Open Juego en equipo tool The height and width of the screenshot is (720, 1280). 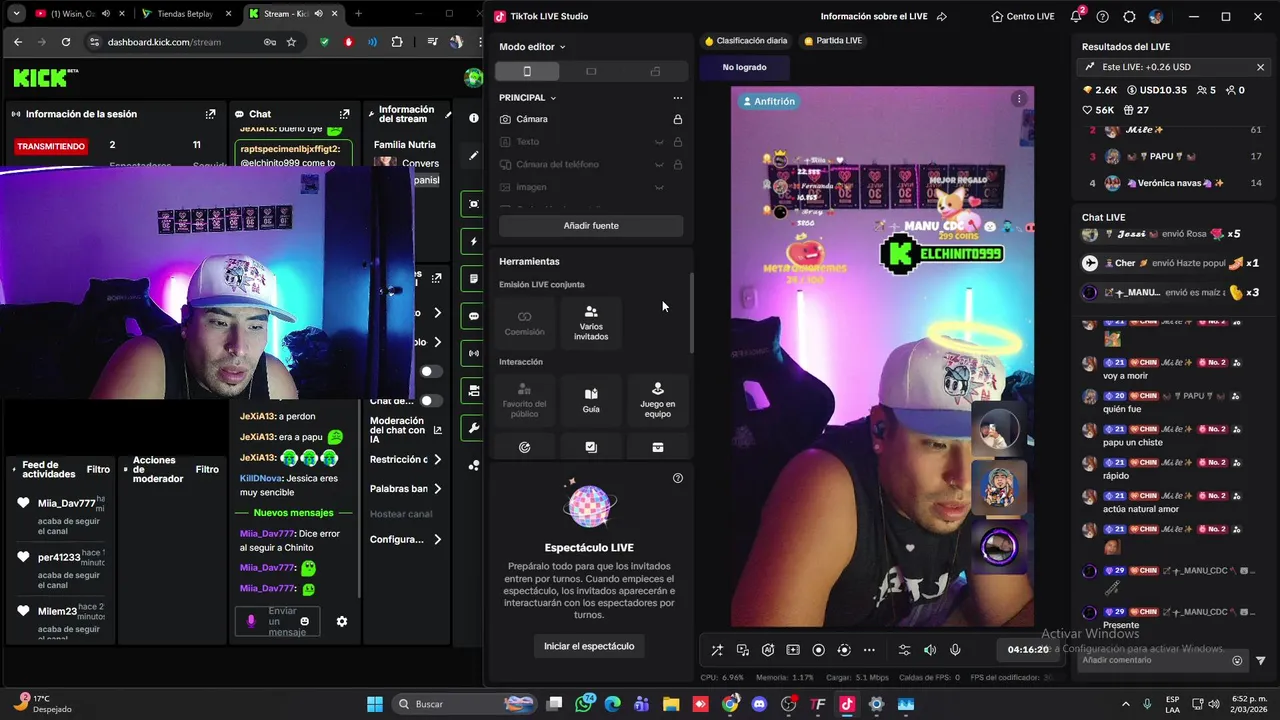[x=657, y=401]
